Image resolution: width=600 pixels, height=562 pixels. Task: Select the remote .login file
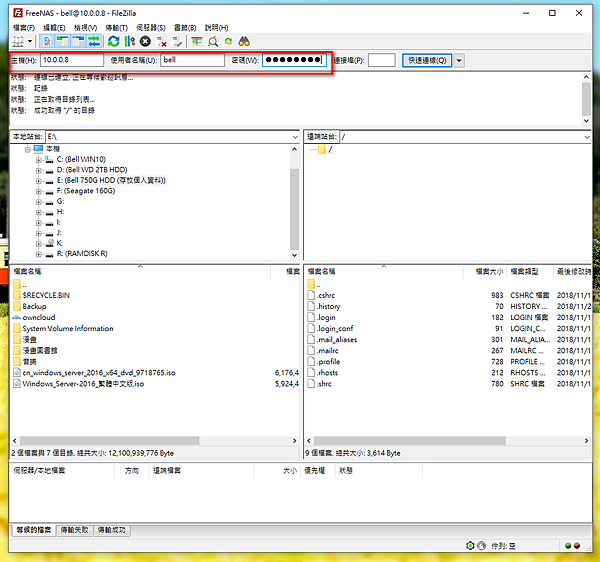[x=326, y=318]
